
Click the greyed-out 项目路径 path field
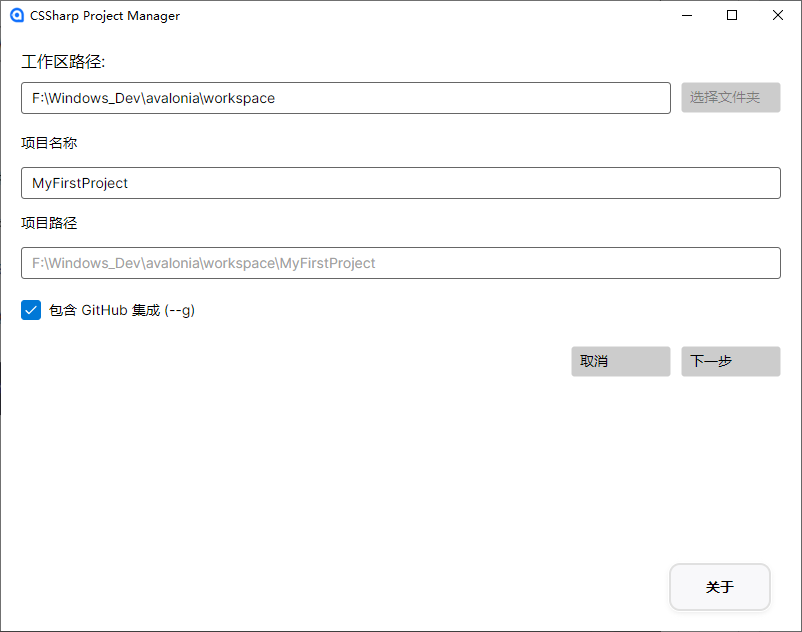point(400,263)
